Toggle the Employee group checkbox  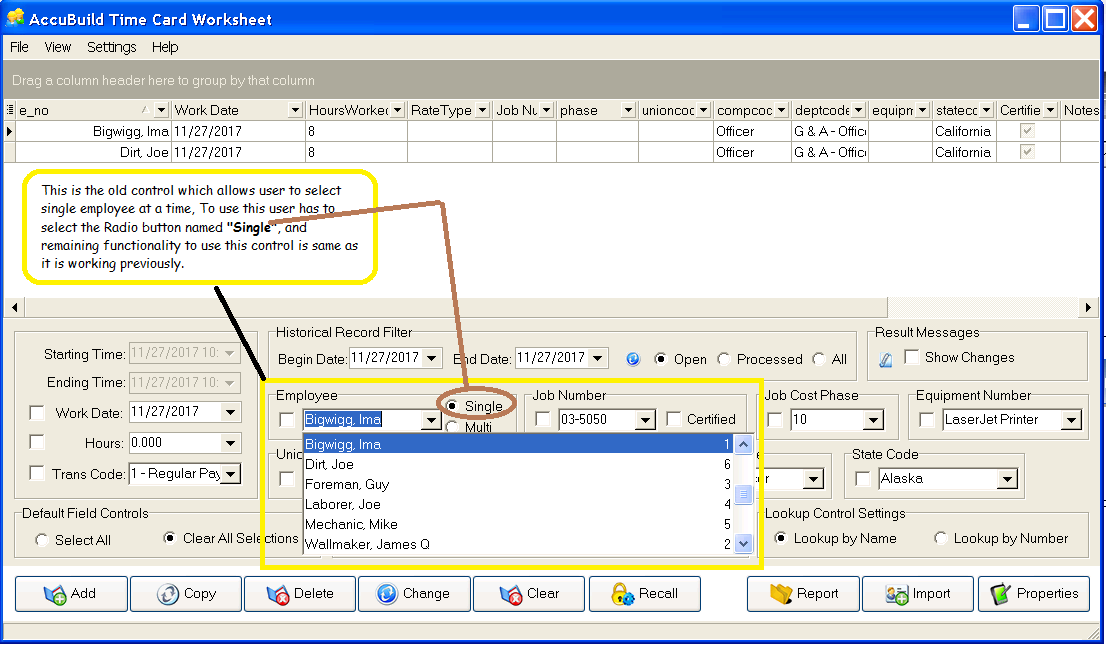point(286,420)
